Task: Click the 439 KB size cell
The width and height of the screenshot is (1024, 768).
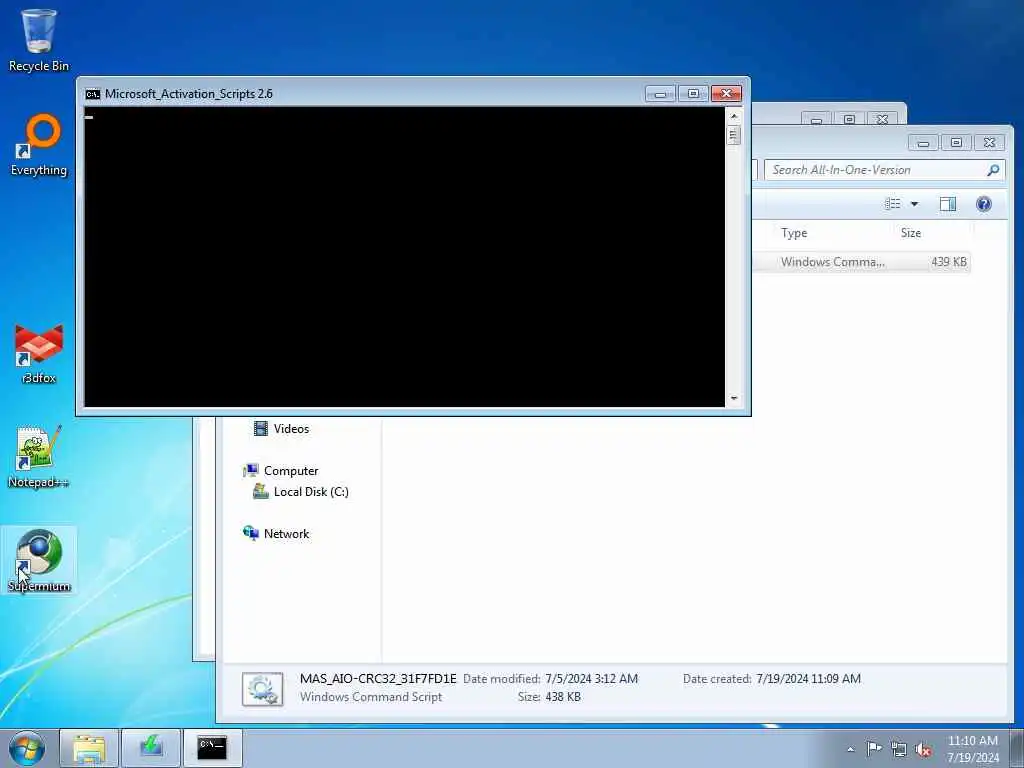Action: [x=949, y=262]
